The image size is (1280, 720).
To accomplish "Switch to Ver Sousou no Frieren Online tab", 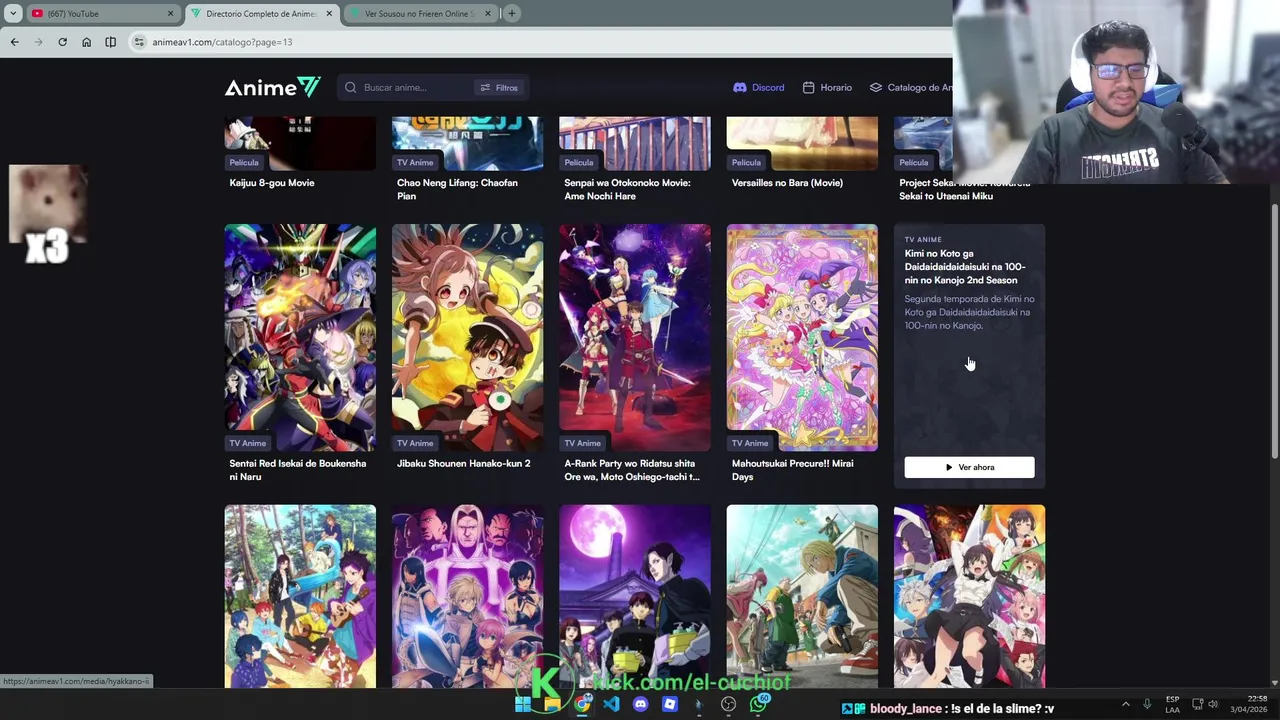I will (420, 14).
